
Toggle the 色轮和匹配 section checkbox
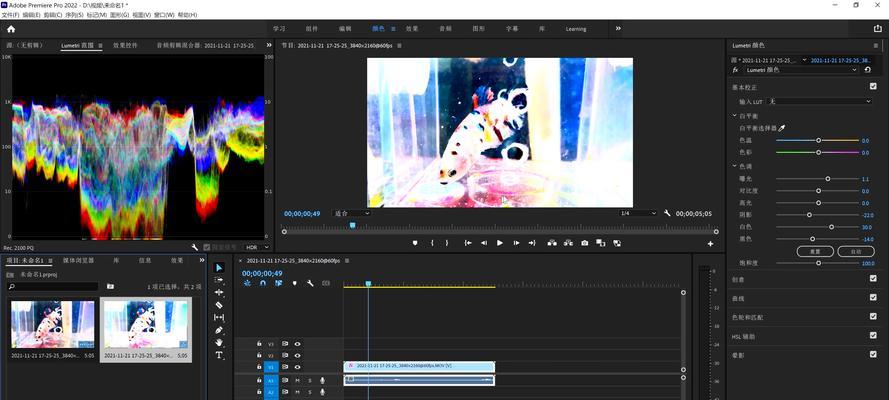point(873,316)
